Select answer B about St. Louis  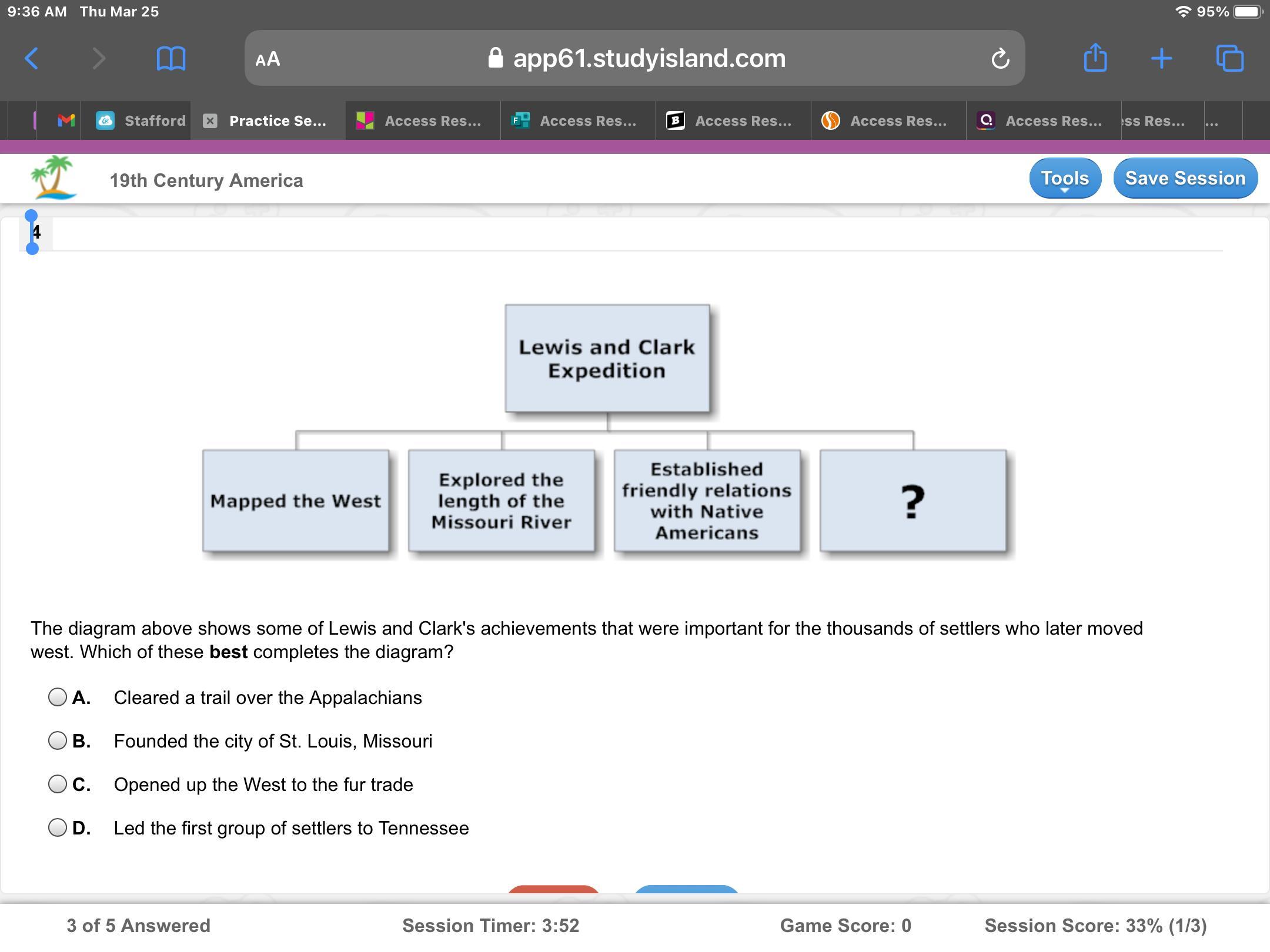(x=58, y=741)
